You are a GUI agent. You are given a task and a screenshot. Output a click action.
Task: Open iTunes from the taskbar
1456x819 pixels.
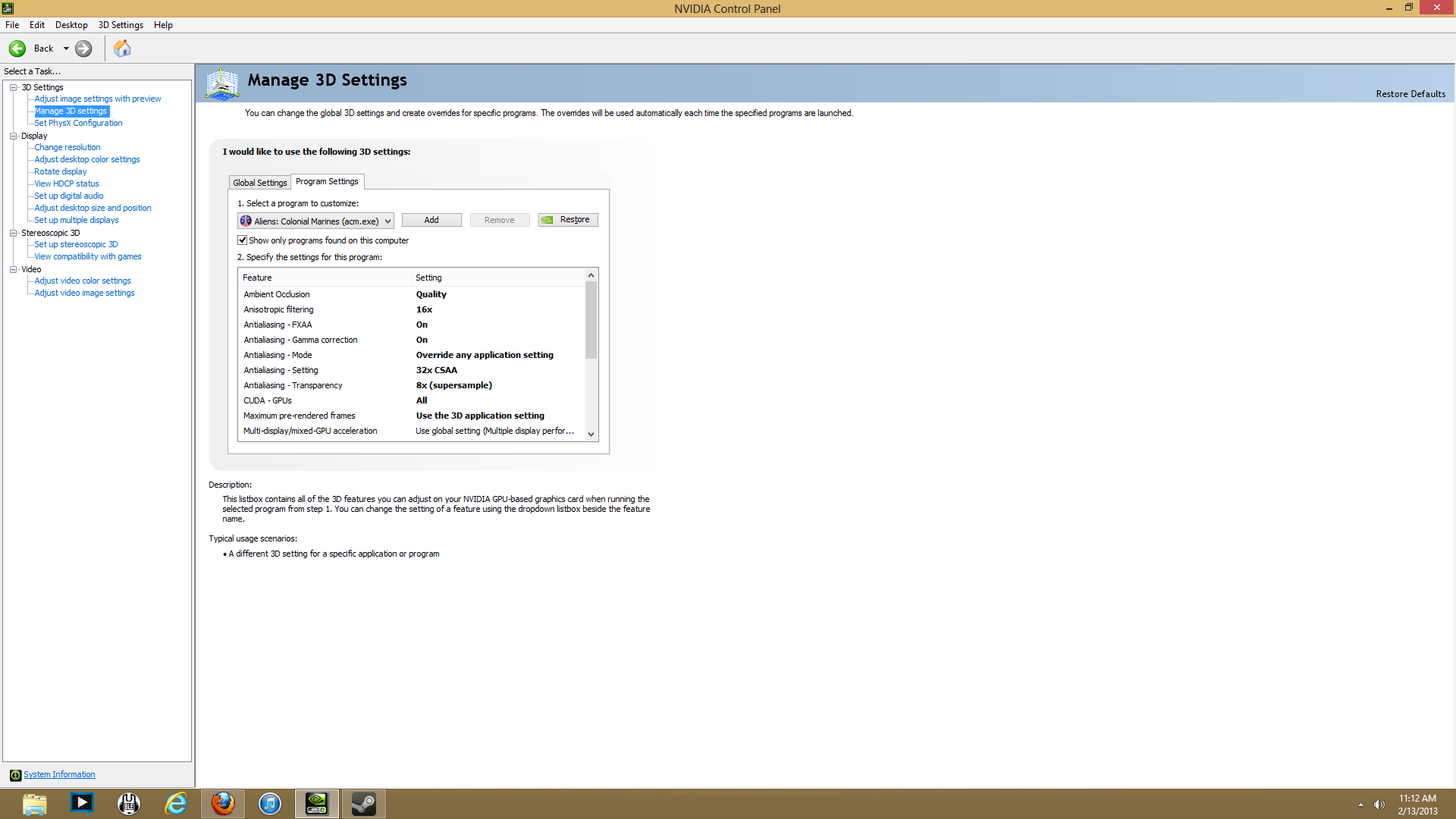coord(269,803)
